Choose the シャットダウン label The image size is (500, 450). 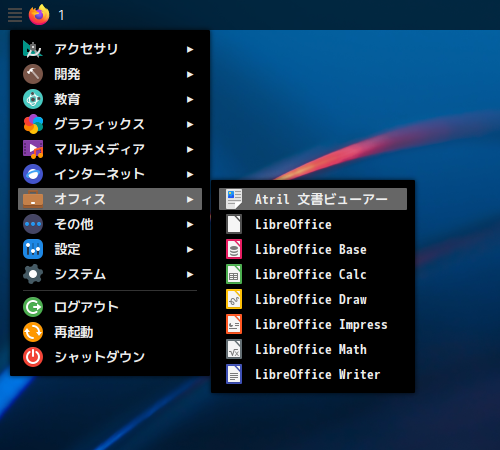pyautogui.click(x=99, y=357)
